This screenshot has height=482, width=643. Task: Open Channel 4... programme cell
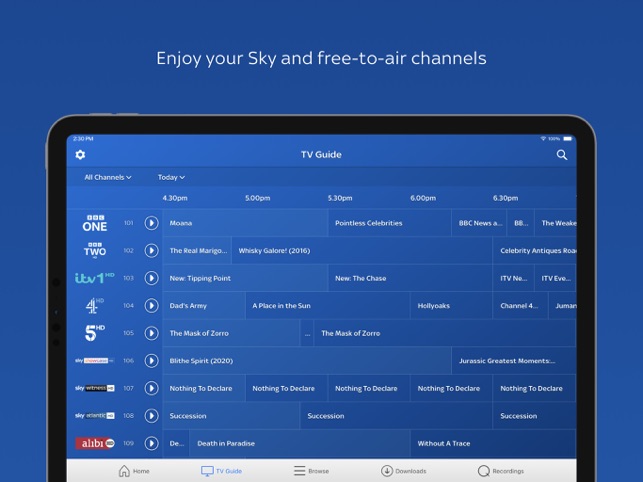point(520,306)
